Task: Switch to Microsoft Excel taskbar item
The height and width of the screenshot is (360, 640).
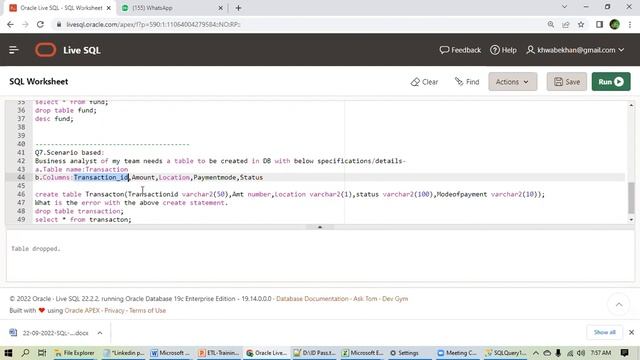Action: (x=362, y=353)
